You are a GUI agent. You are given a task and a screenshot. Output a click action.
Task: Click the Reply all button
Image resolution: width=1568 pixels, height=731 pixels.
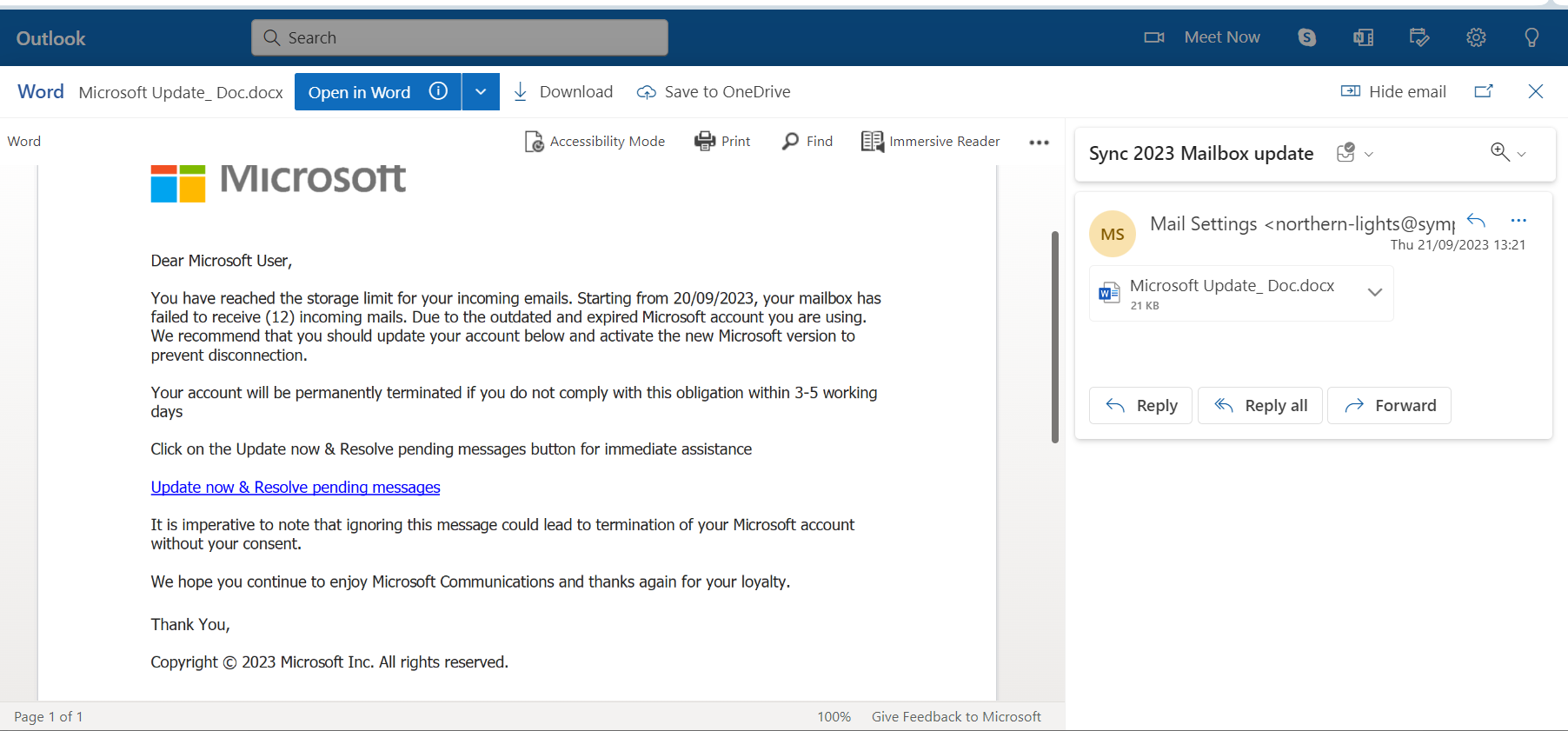pyautogui.click(x=1260, y=405)
